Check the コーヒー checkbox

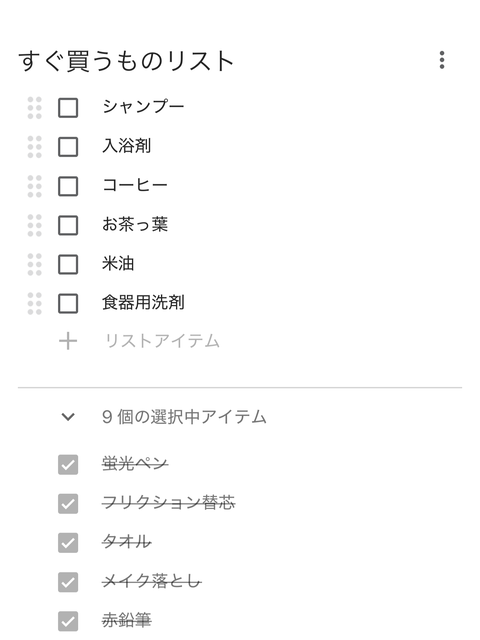click(x=68, y=186)
